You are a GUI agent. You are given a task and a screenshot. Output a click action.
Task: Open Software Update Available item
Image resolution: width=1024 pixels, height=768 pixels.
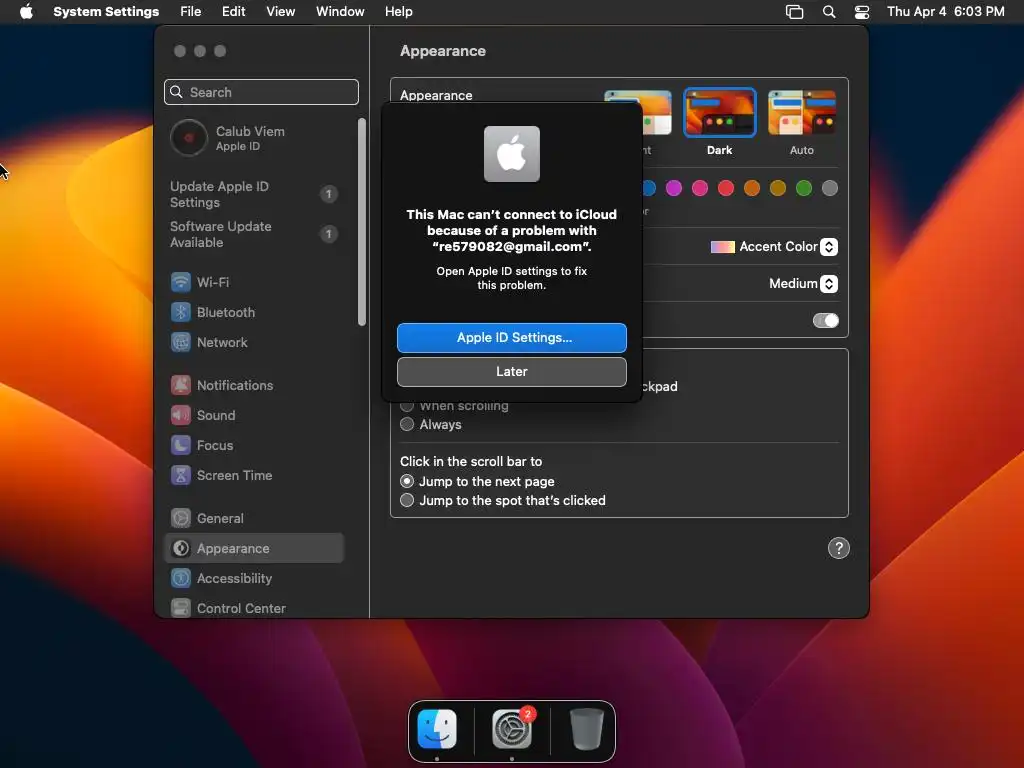click(x=253, y=234)
